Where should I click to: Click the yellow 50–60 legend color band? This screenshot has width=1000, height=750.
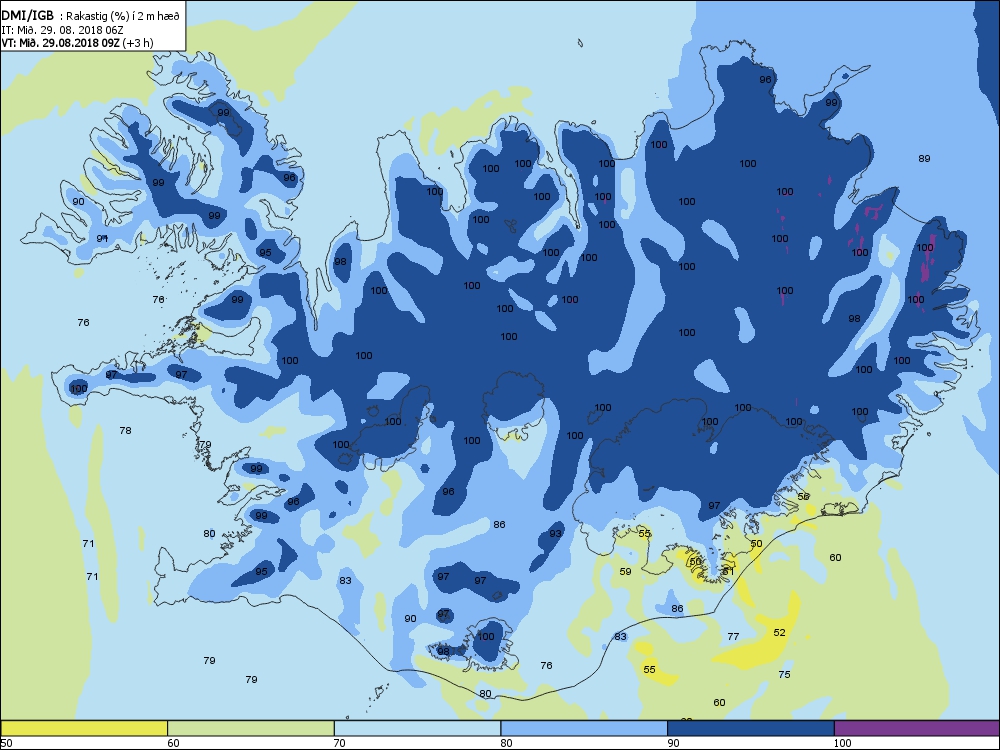click(x=84, y=728)
